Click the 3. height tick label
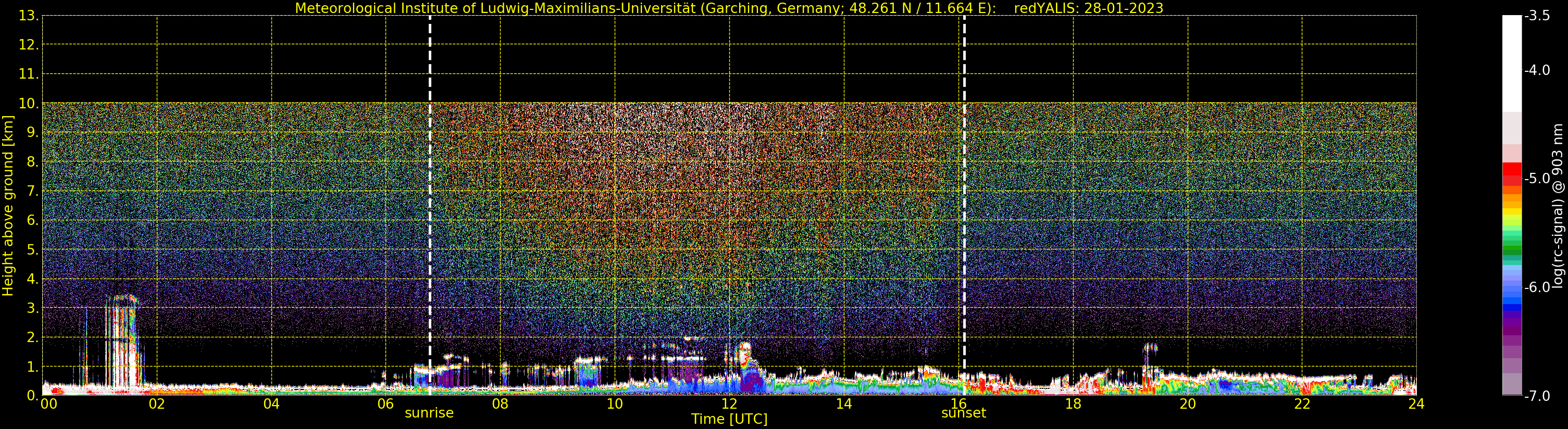The width and height of the screenshot is (1568, 429). click(x=32, y=309)
